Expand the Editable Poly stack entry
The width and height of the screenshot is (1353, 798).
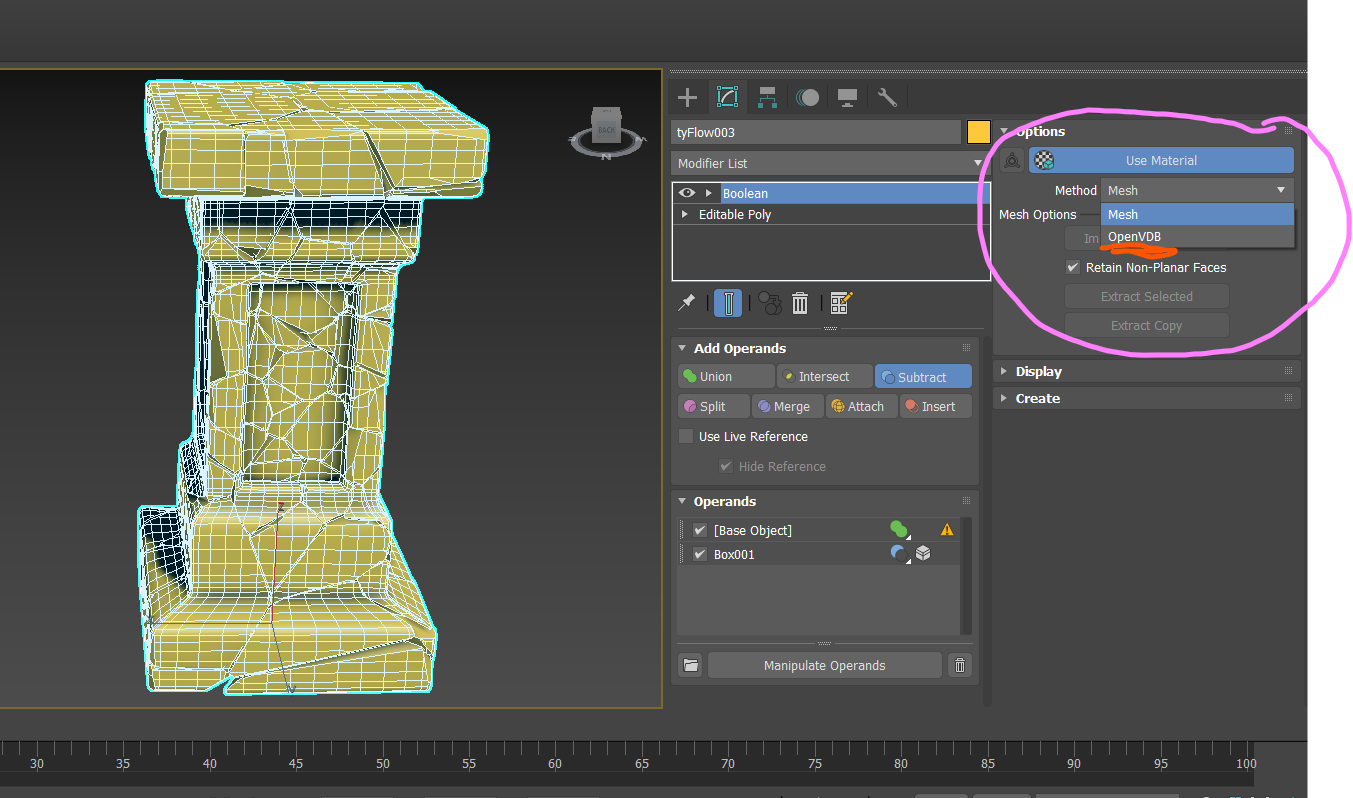pos(685,214)
